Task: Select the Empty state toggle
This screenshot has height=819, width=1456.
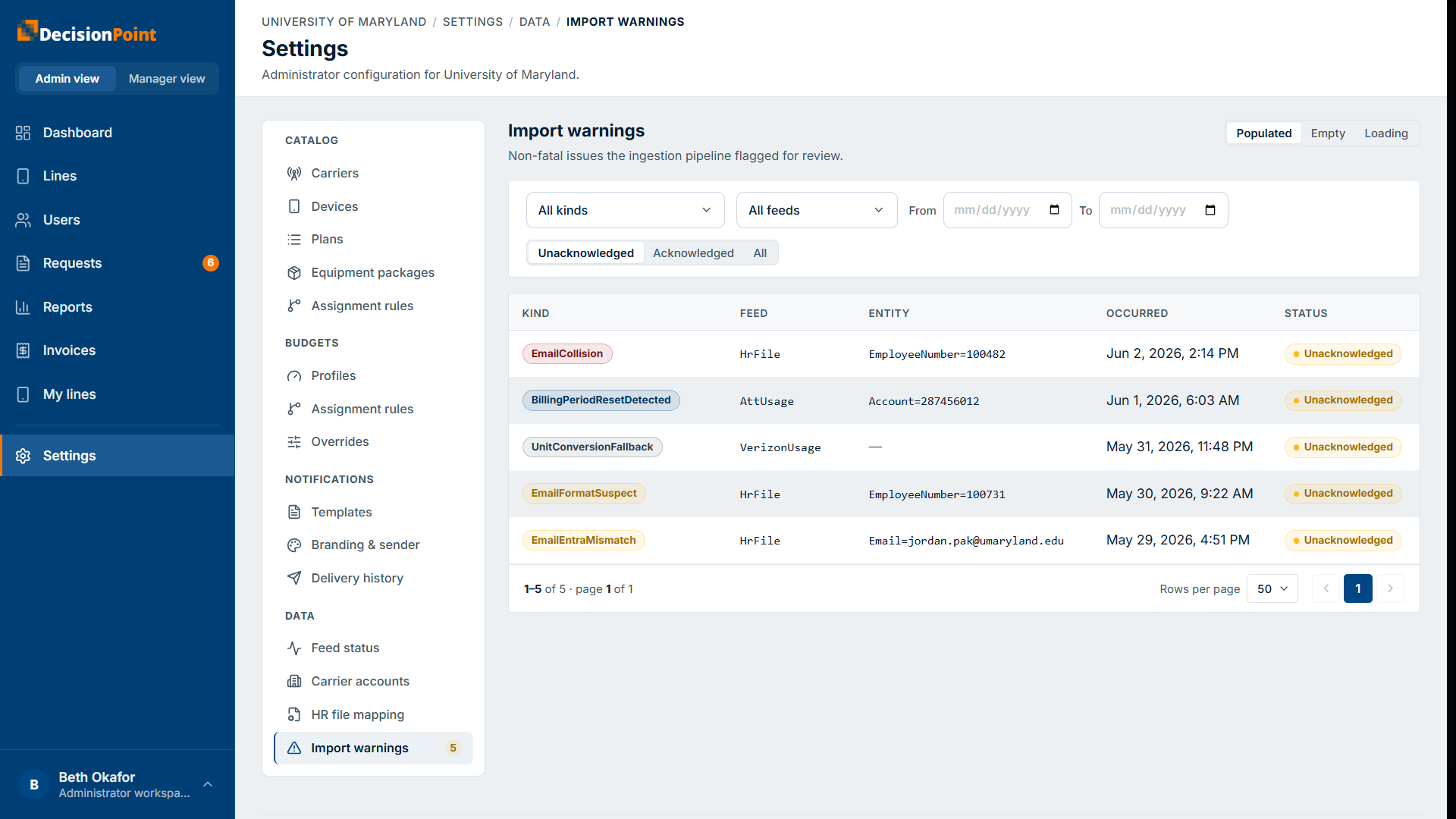Action: (x=1328, y=133)
